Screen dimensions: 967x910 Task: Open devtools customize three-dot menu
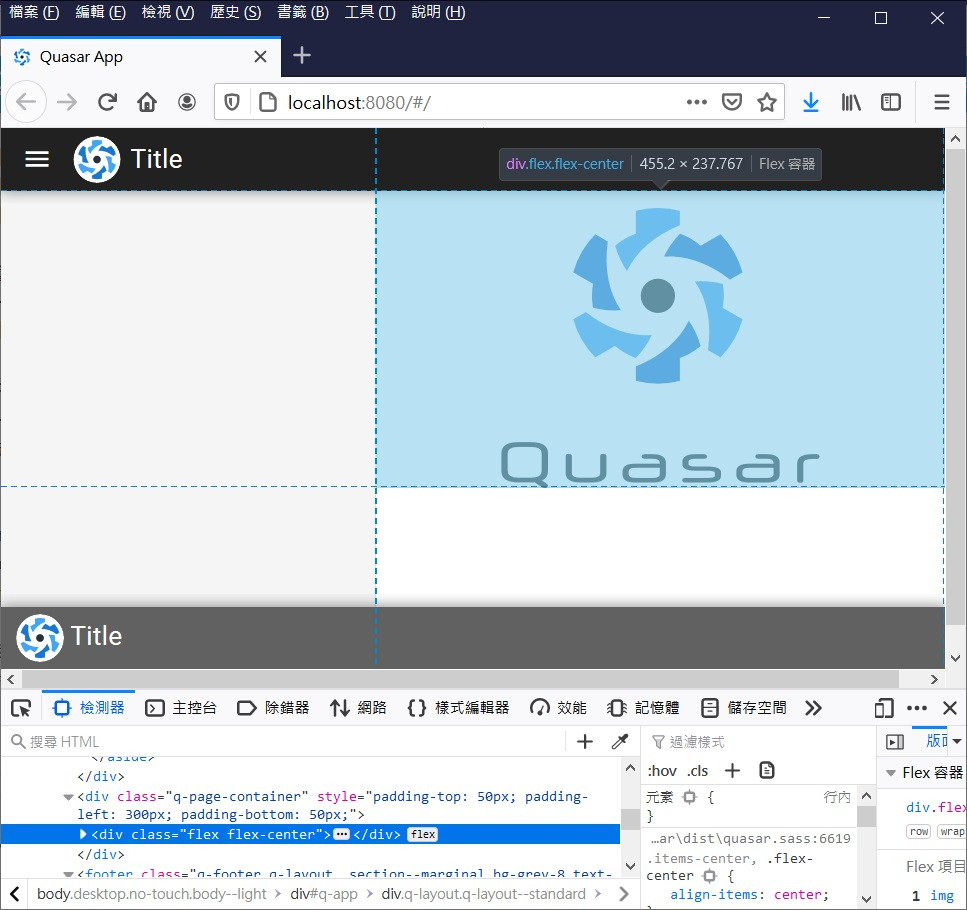(x=917, y=708)
